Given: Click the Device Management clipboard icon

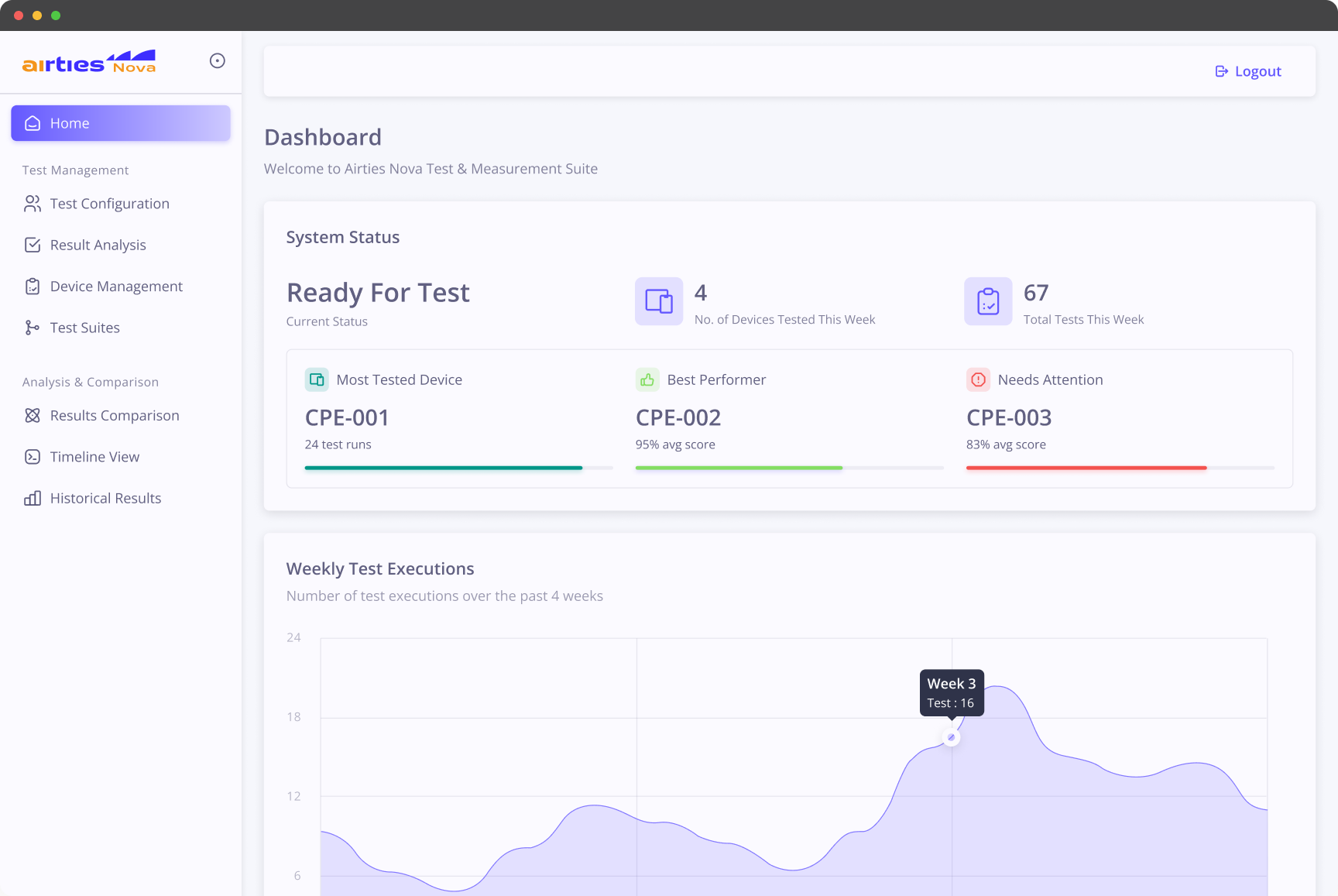Looking at the screenshot, I should tap(33, 287).
